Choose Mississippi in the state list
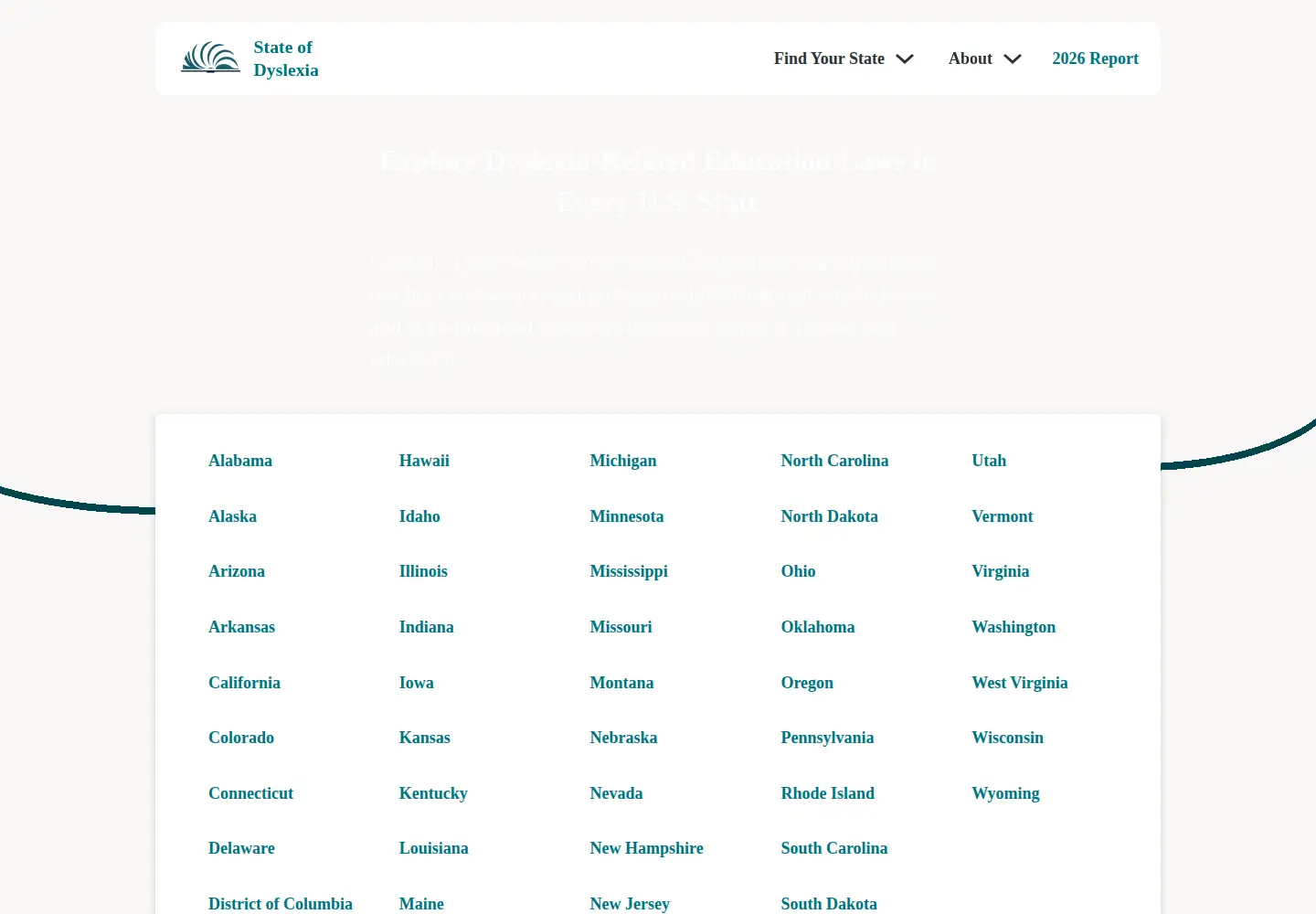This screenshot has height=914, width=1316. pyautogui.click(x=629, y=571)
